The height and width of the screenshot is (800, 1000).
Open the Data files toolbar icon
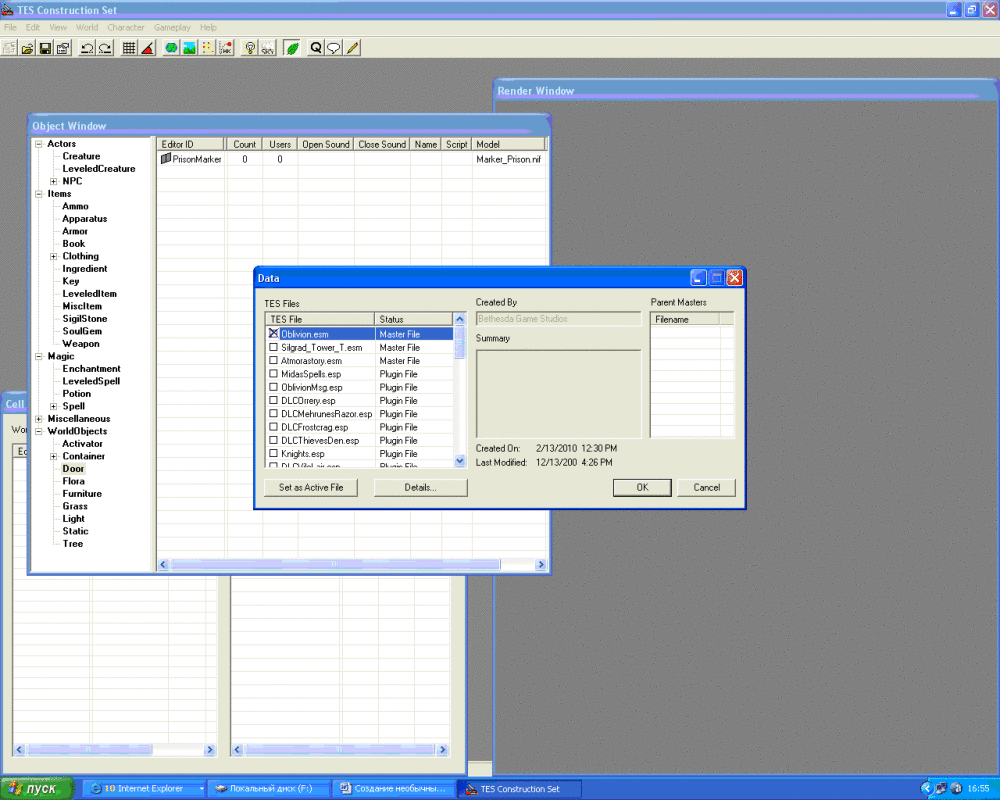(x=27, y=48)
